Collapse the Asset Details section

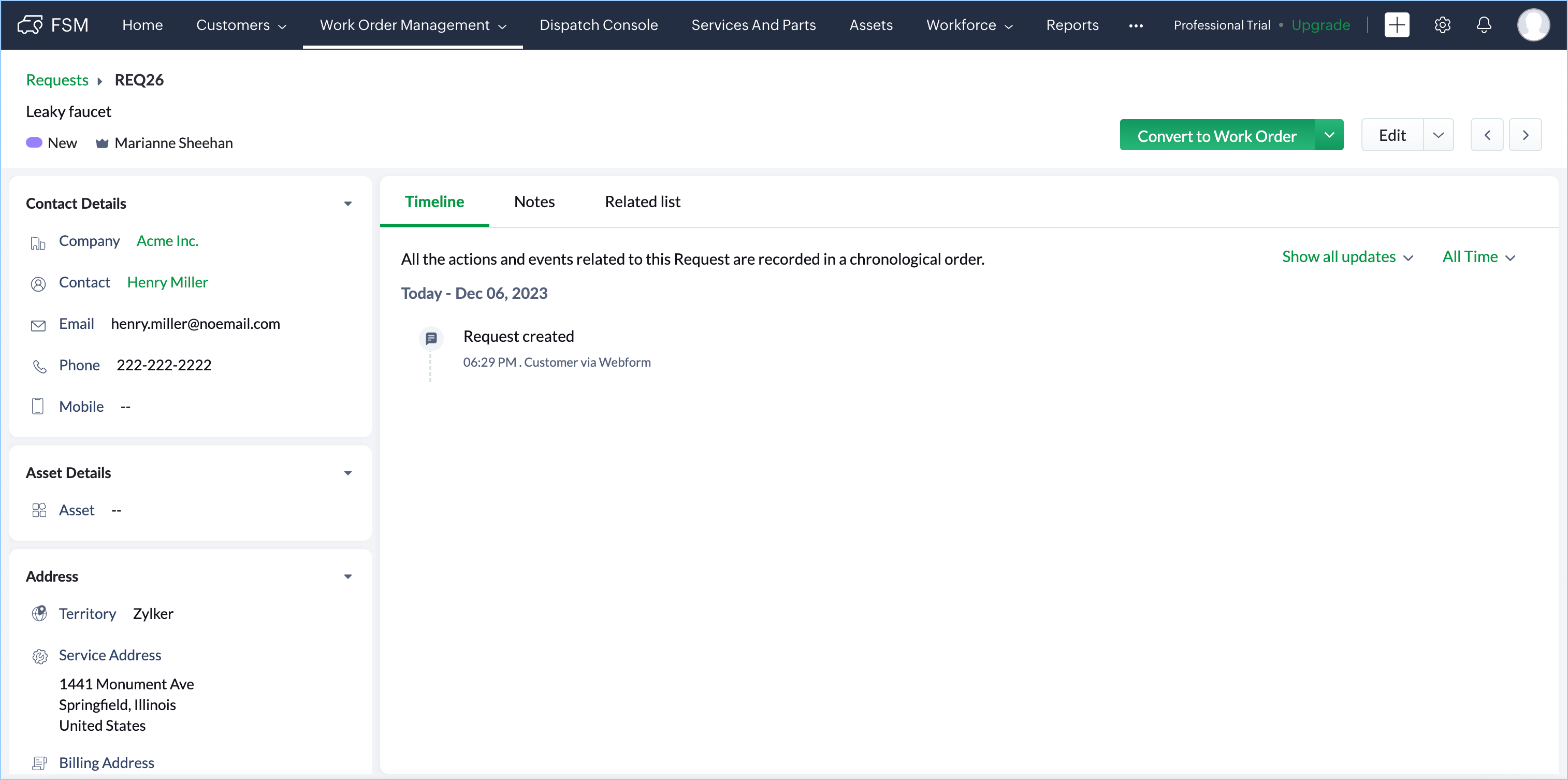(347, 473)
